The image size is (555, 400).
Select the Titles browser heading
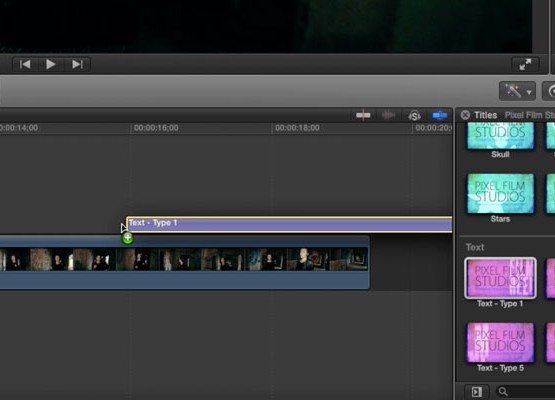tap(485, 115)
